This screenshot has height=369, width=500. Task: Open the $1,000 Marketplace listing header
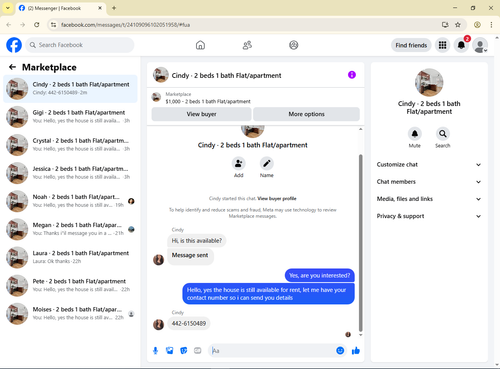pos(256,98)
